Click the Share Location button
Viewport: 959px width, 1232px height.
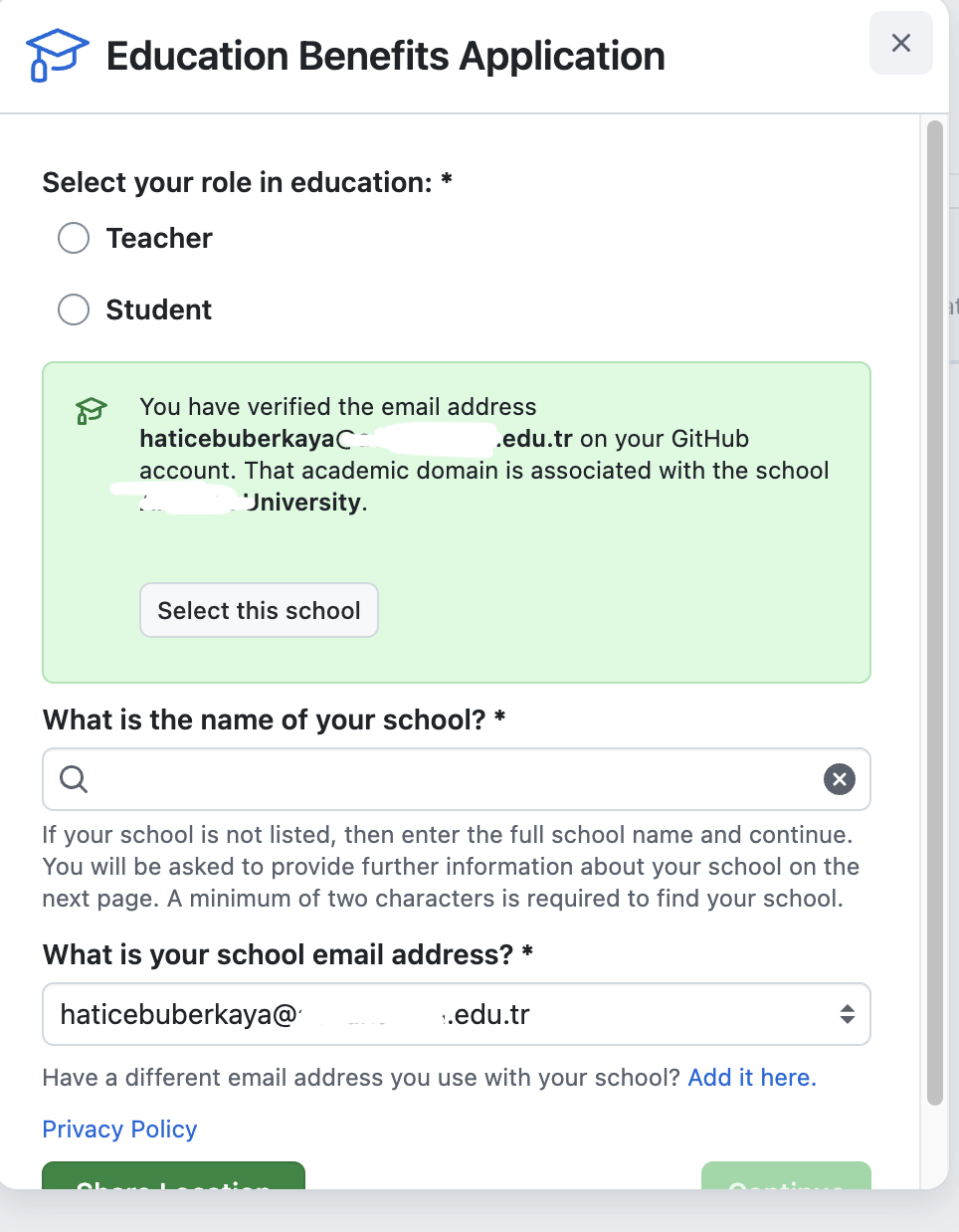point(173,1184)
